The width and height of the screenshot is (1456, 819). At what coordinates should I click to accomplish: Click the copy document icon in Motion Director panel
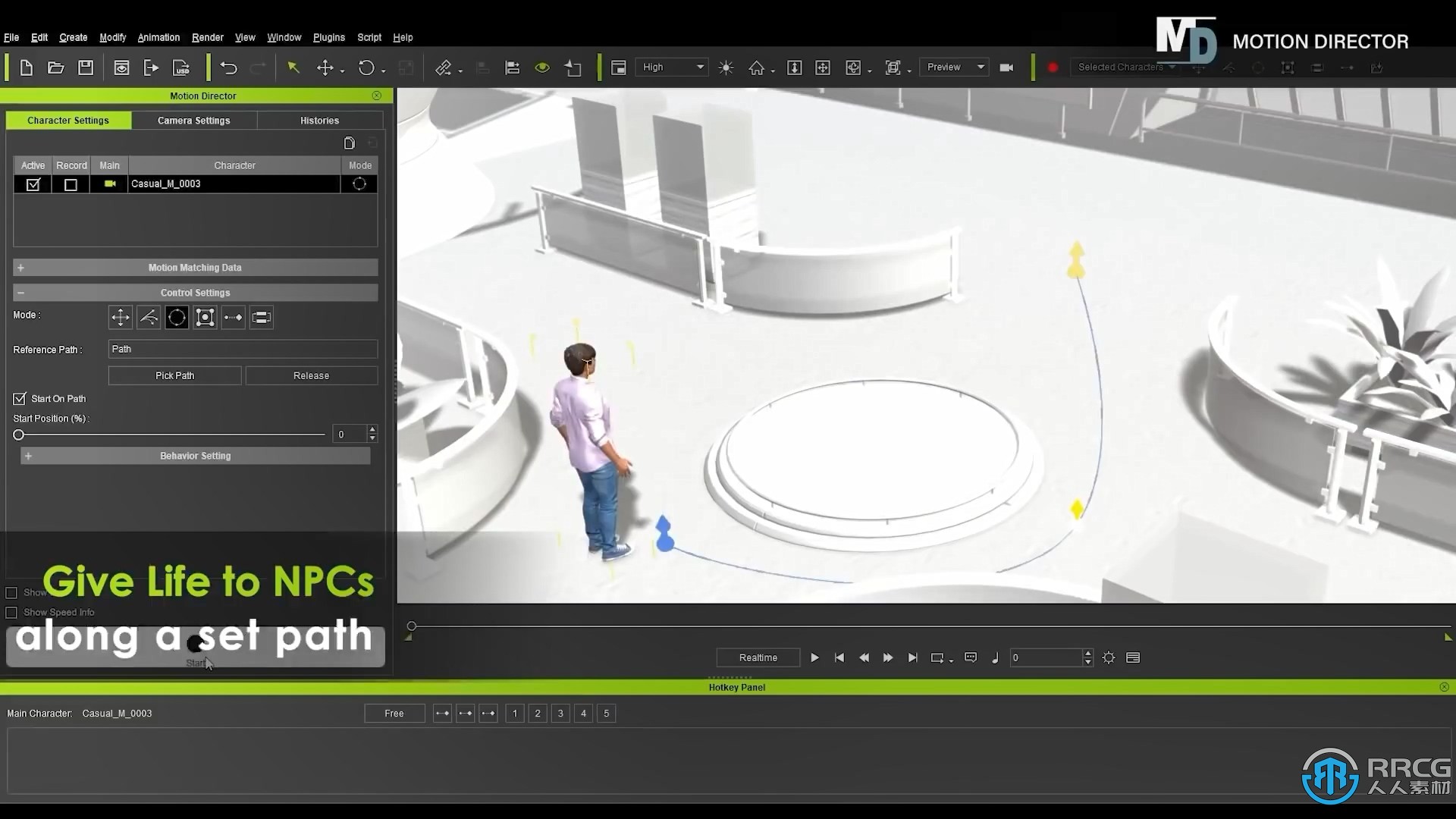coord(350,143)
